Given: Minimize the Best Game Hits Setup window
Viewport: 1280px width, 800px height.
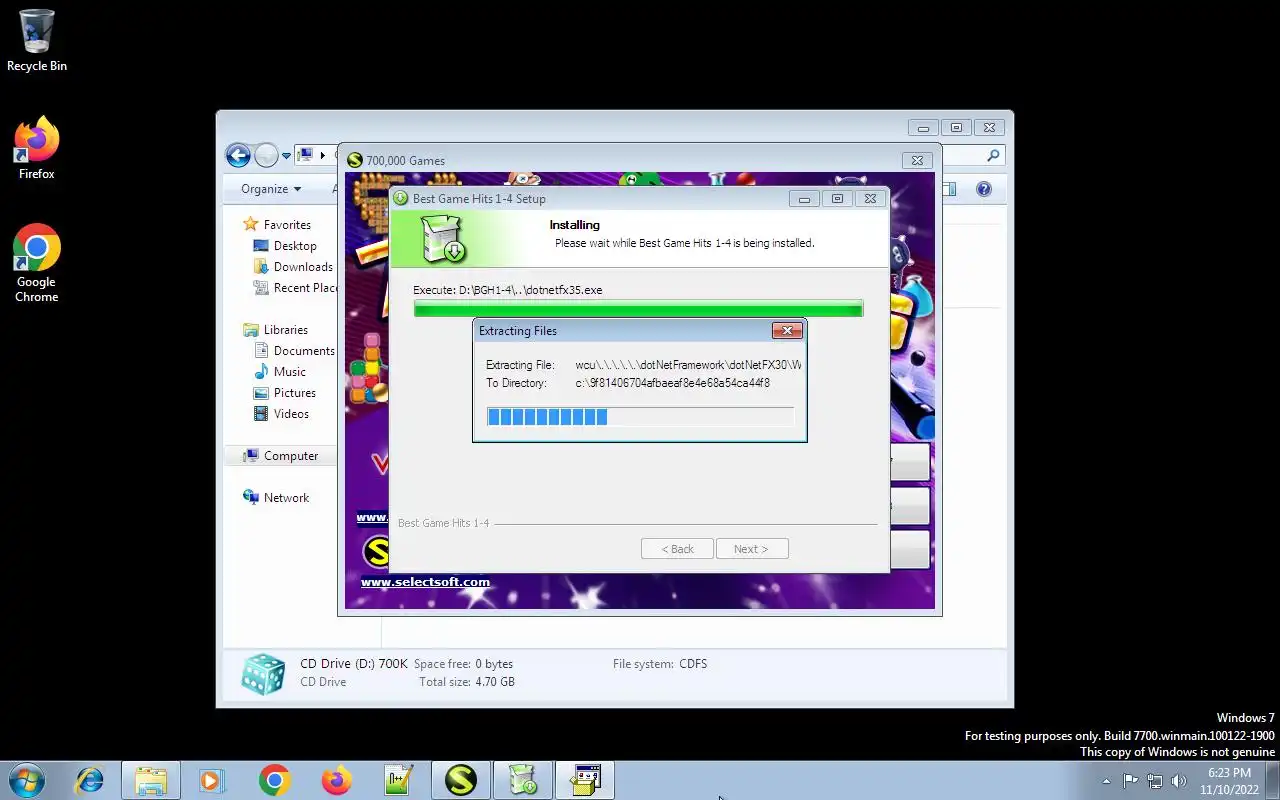Looking at the screenshot, I should coord(804,199).
